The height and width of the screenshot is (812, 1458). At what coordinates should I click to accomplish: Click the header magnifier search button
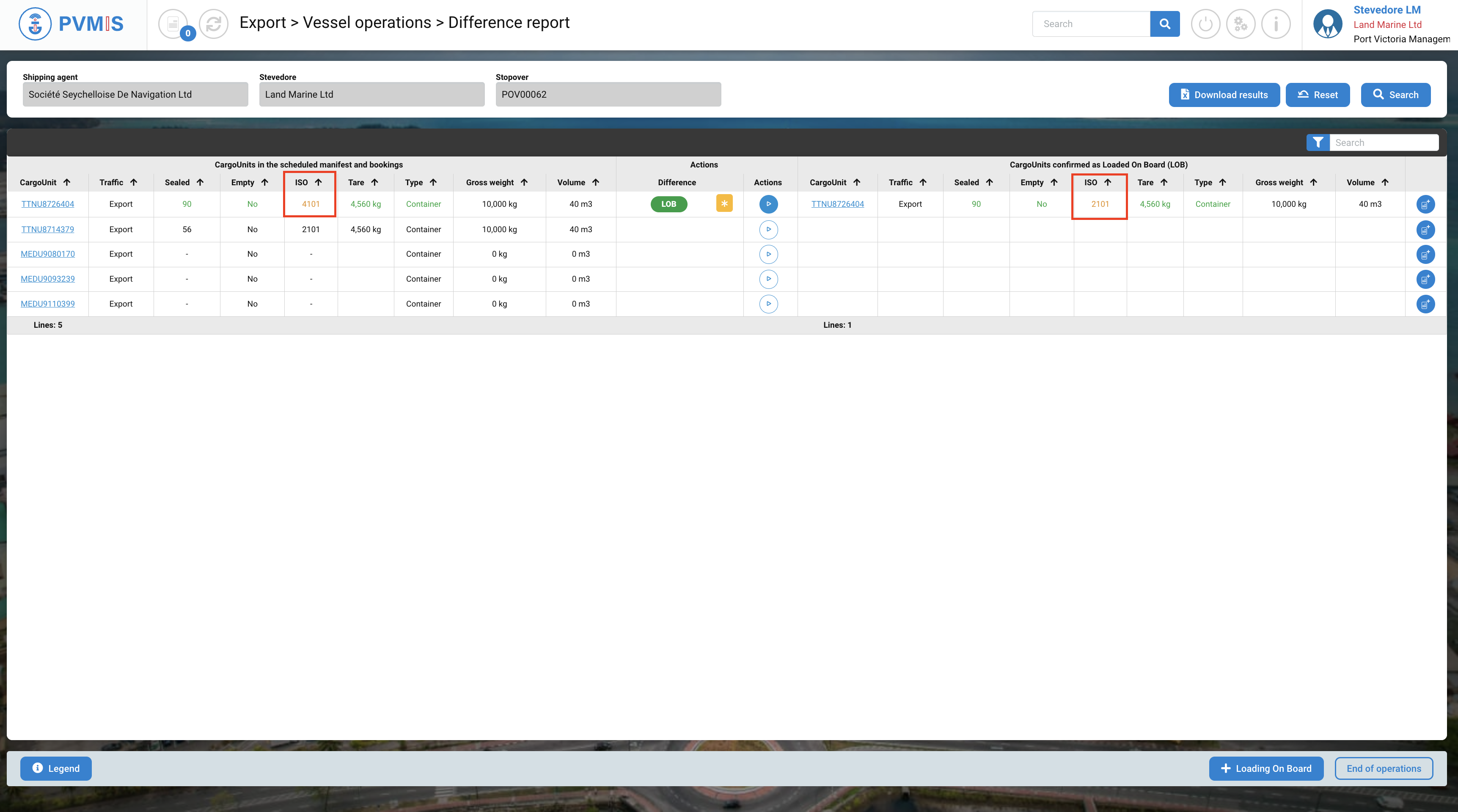coord(1164,24)
